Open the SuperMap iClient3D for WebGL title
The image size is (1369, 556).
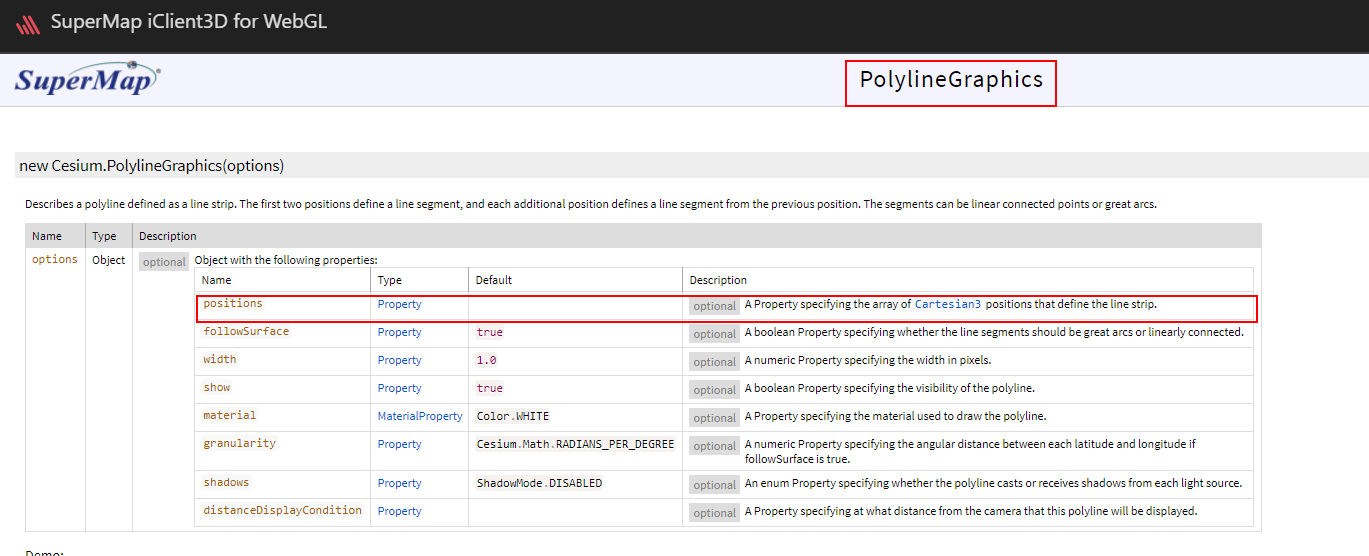coord(189,21)
